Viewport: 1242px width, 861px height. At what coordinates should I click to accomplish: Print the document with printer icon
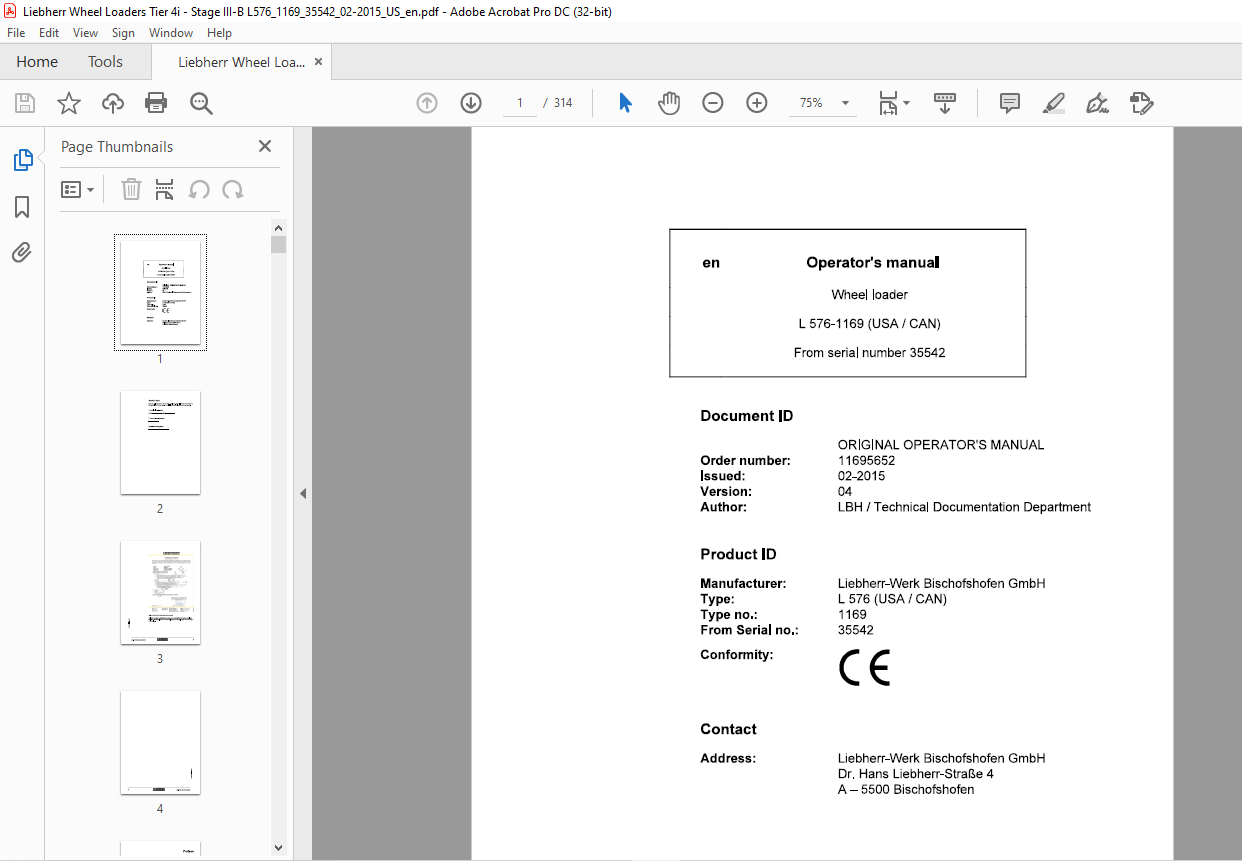(156, 103)
